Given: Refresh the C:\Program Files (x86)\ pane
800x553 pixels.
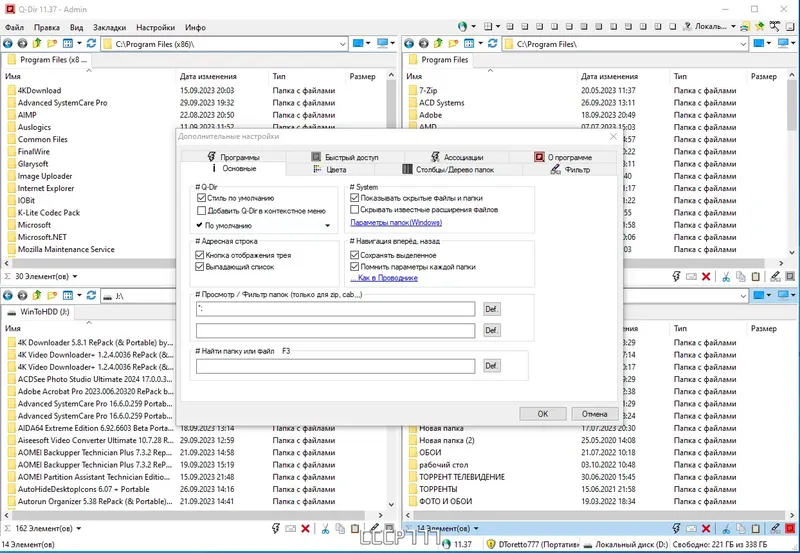Looking at the screenshot, I should 91,43.
